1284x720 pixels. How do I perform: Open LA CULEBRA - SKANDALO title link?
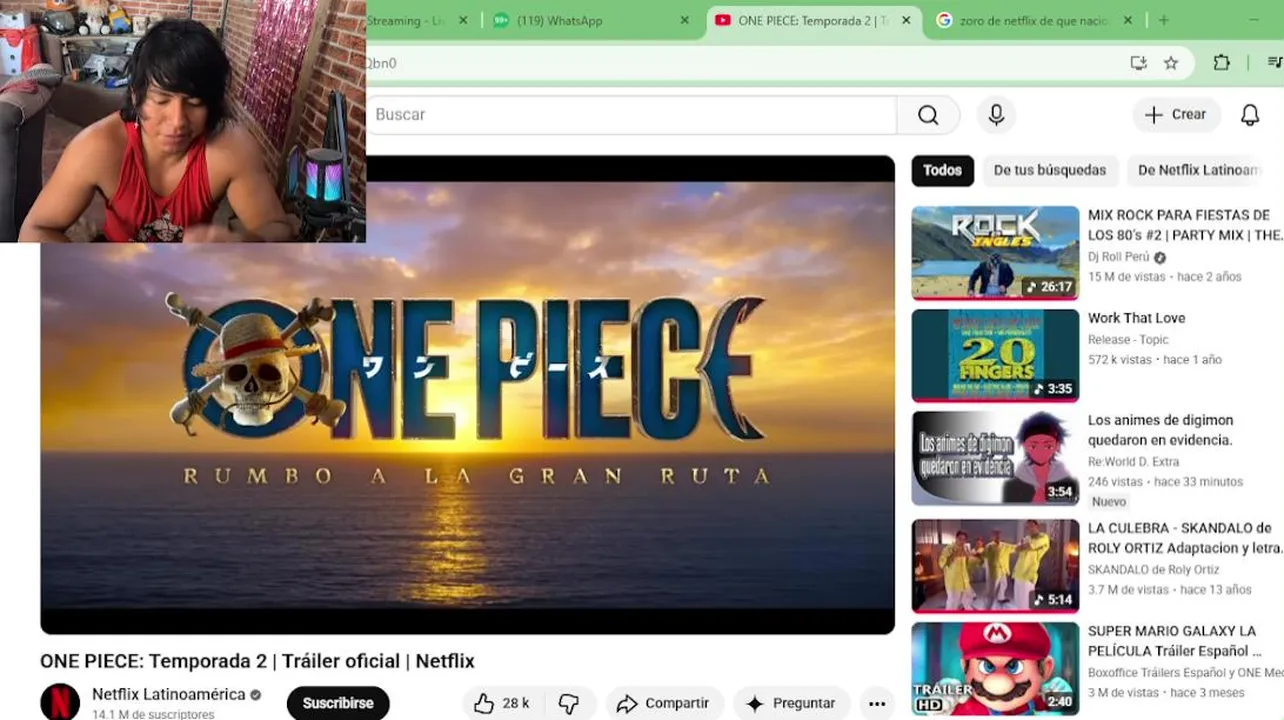pos(1185,538)
